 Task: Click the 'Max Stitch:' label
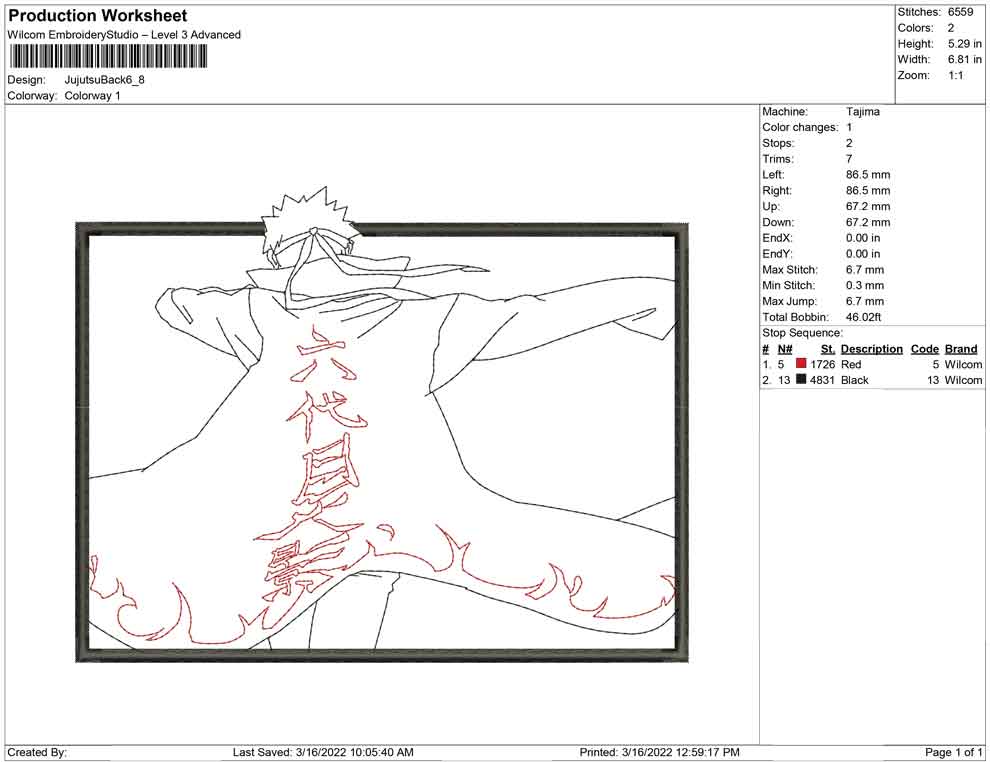pyautogui.click(x=790, y=270)
